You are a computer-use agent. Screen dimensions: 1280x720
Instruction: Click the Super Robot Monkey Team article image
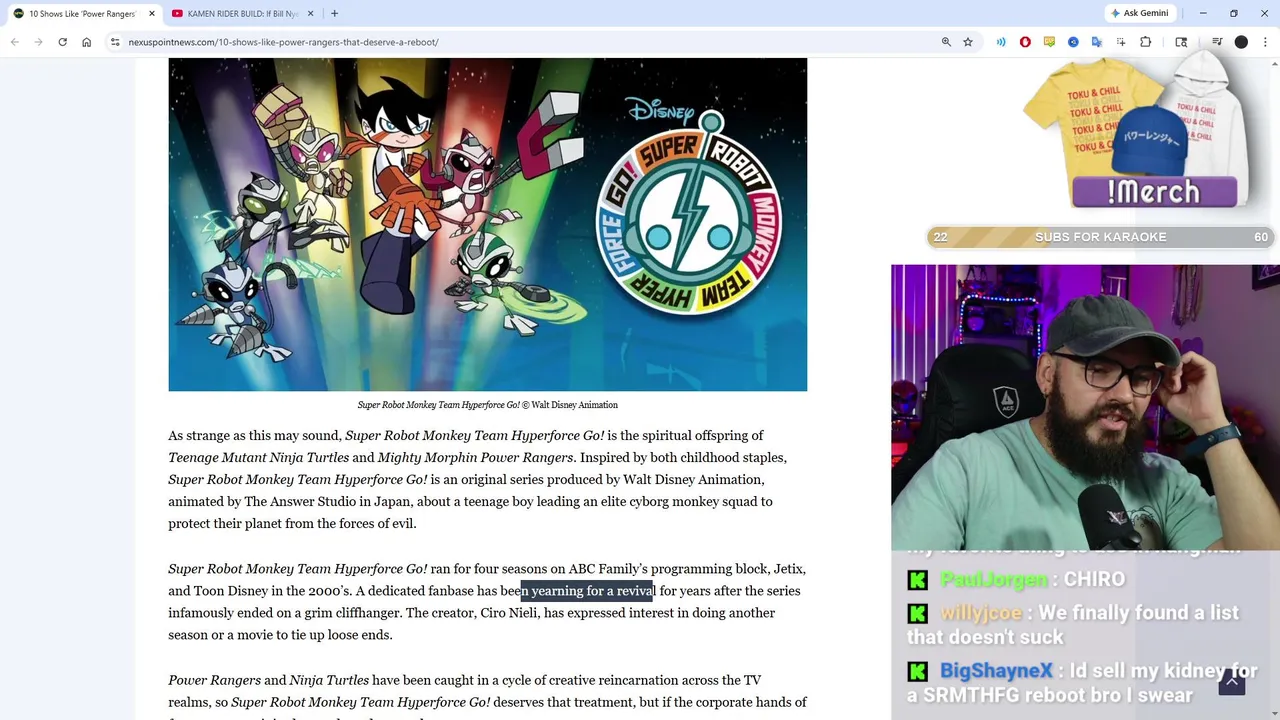click(487, 224)
